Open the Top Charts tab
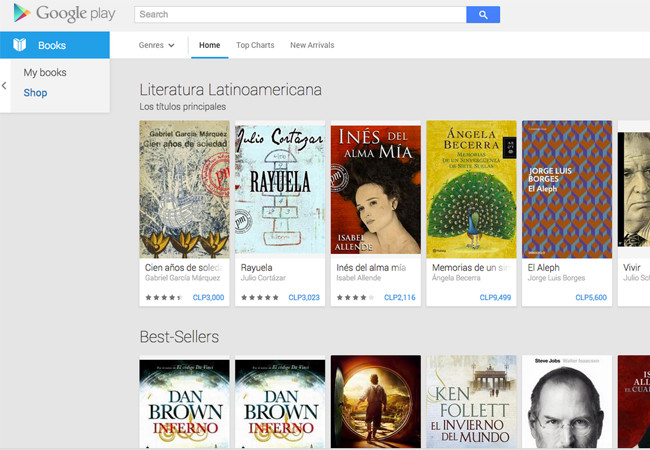This screenshot has width=650, height=450. [255, 45]
